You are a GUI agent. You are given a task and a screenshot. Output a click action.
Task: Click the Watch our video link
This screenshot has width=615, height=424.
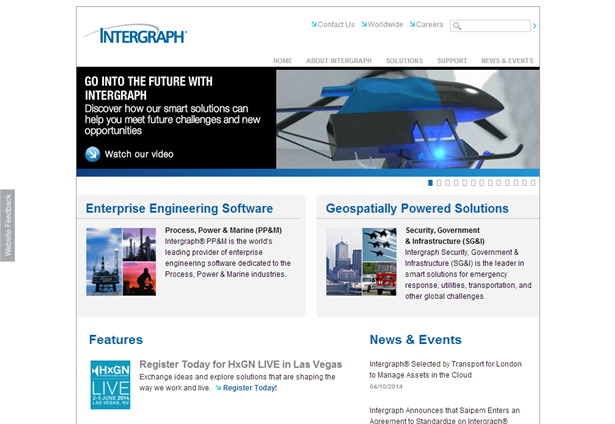pyautogui.click(x=139, y=154)
